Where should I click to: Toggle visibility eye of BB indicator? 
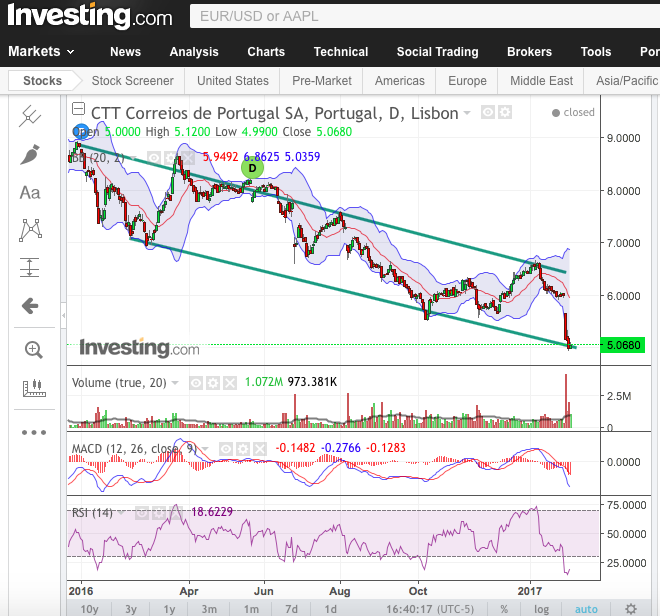point(154,158)
